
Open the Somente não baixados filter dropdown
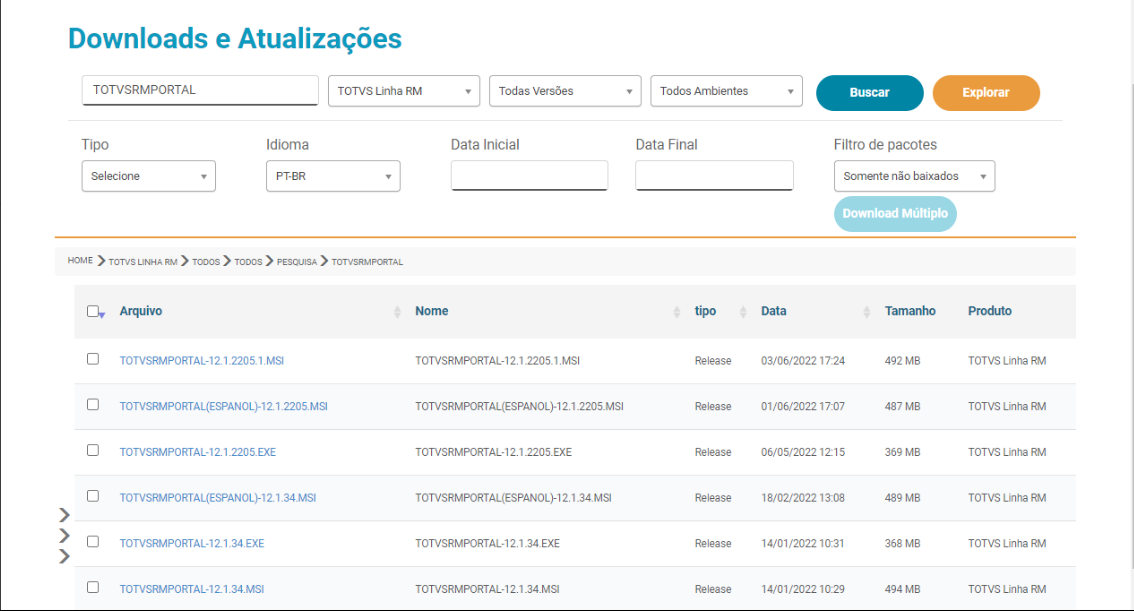click(914, 176)
